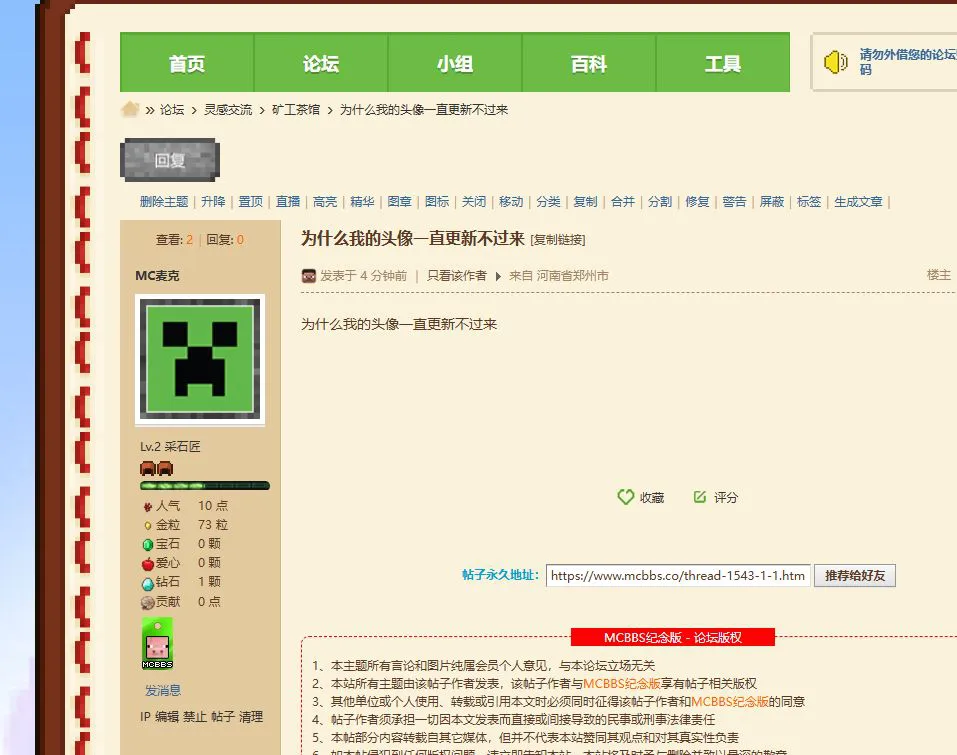Click the IP admin link

coord(145,717)
